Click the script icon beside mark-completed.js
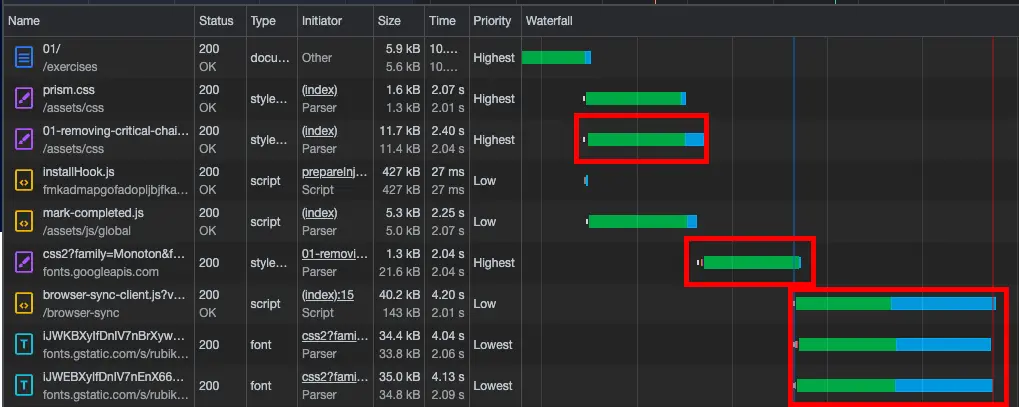 (x=24, y=222)
